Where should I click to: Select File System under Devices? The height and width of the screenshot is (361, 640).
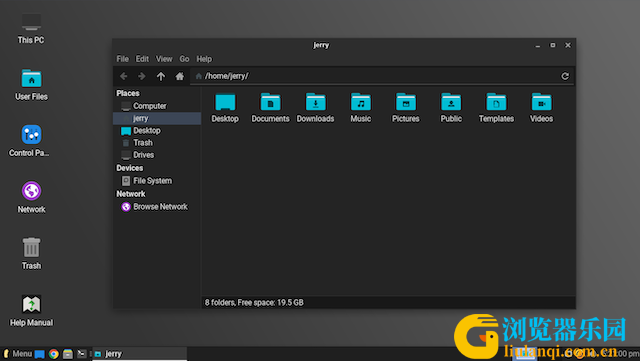157,181
